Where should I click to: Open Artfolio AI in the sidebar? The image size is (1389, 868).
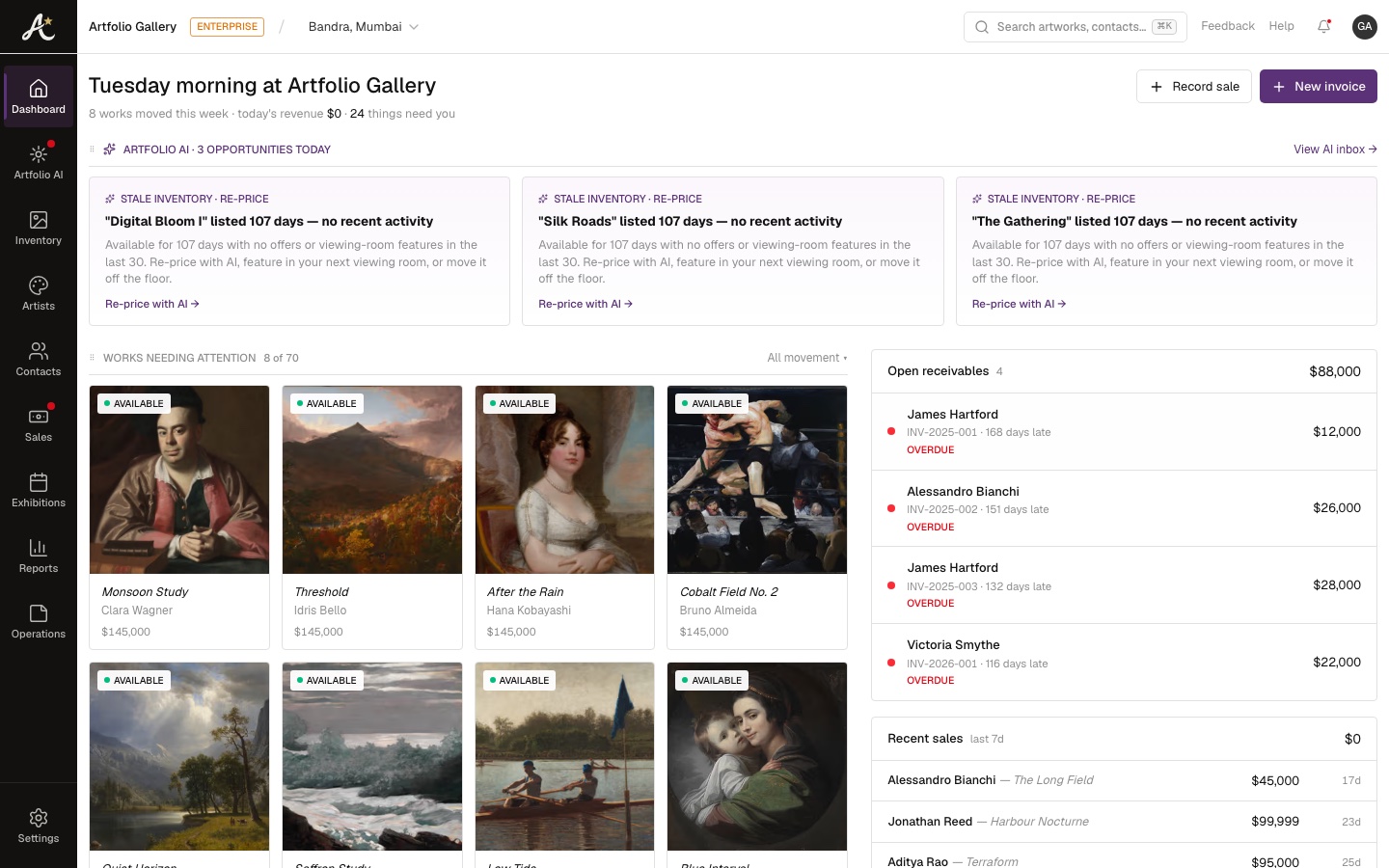pos(39,162)
